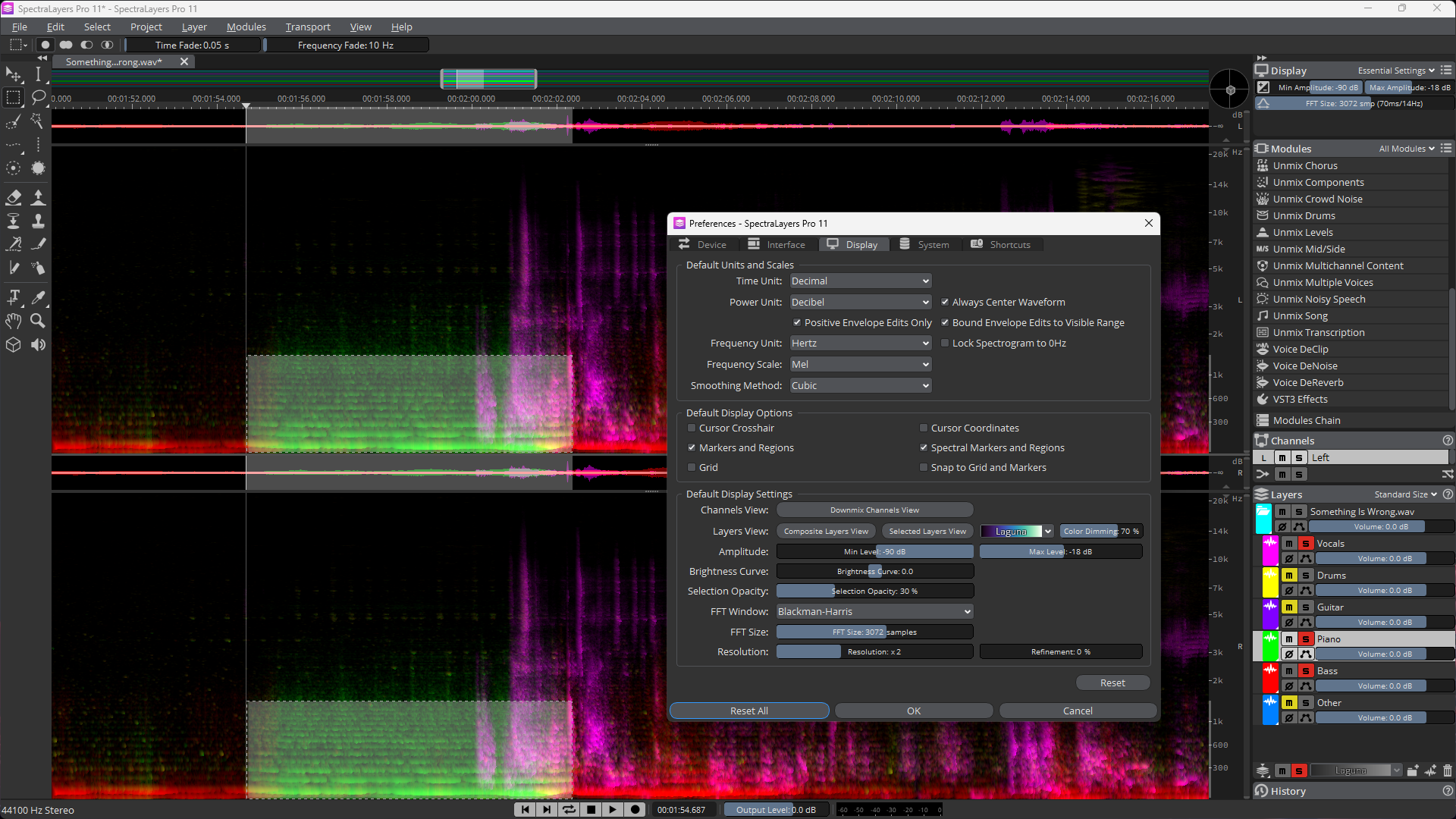The image size is (1456, 819).
Task: Solo the Vocals layer
Action: point(1306,544)
